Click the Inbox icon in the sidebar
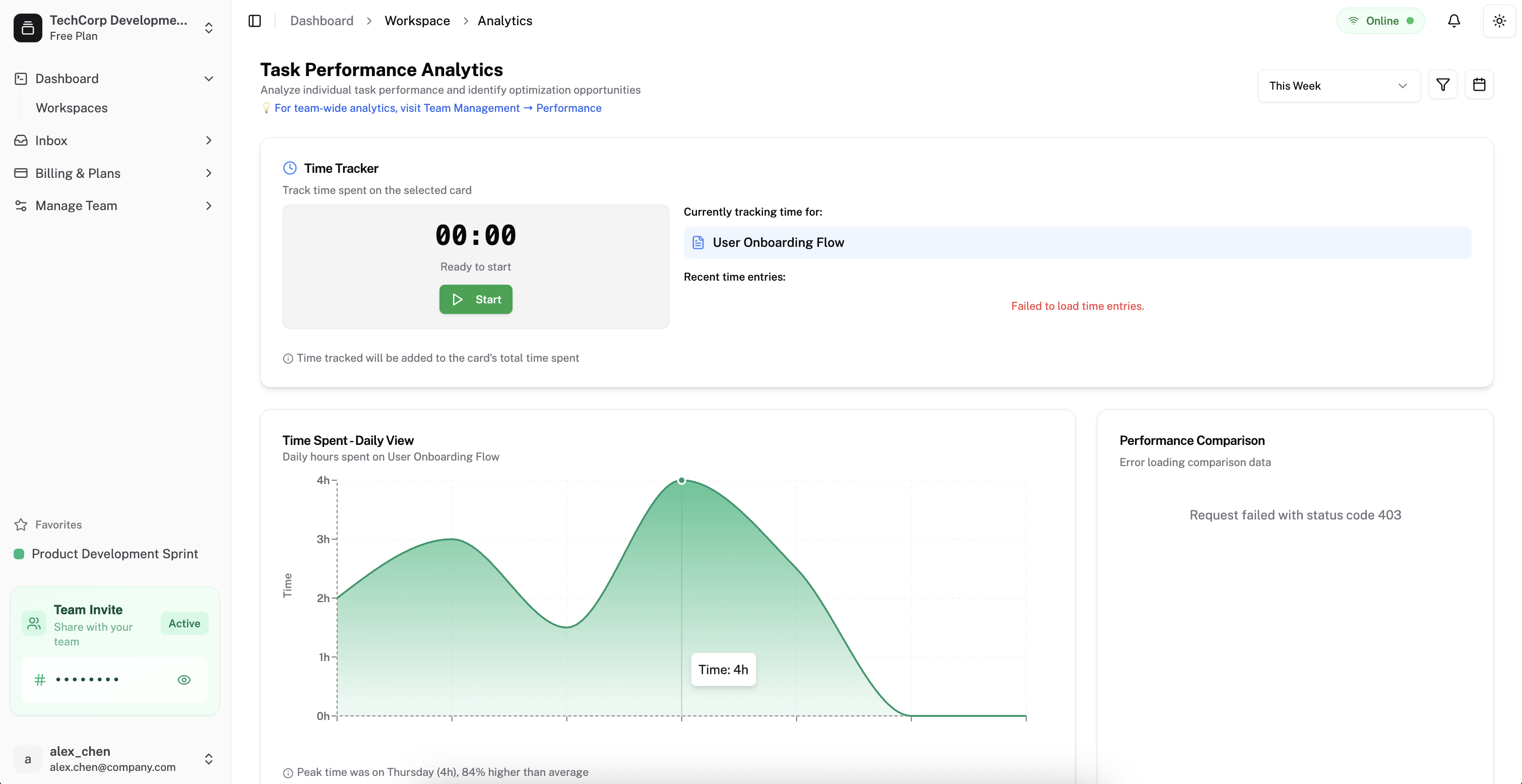Screen dimensions: 1522x784 [21, 140]
